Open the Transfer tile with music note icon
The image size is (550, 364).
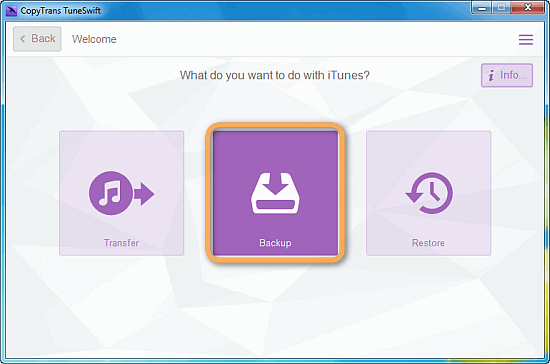point(121,193)
